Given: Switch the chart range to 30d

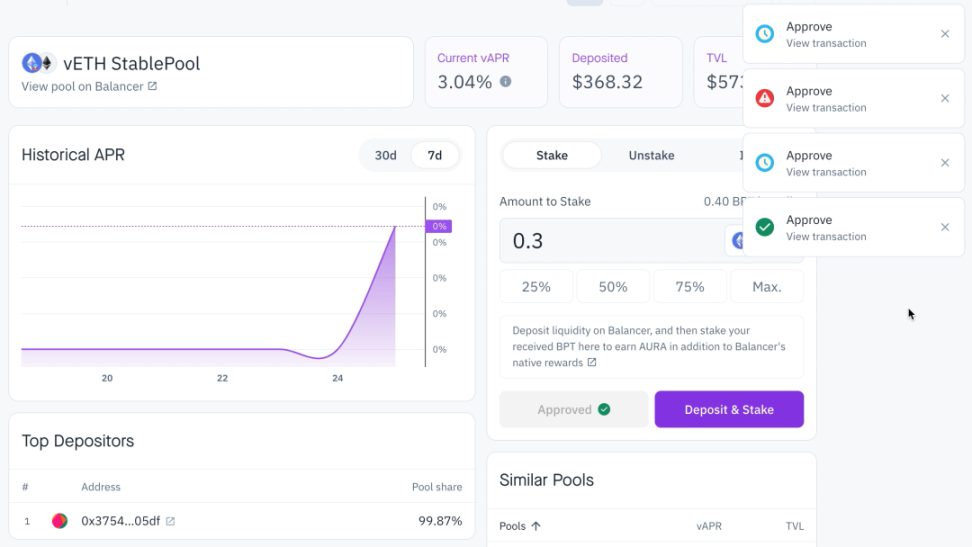Looking at the screenshot, I should (385, 155).
